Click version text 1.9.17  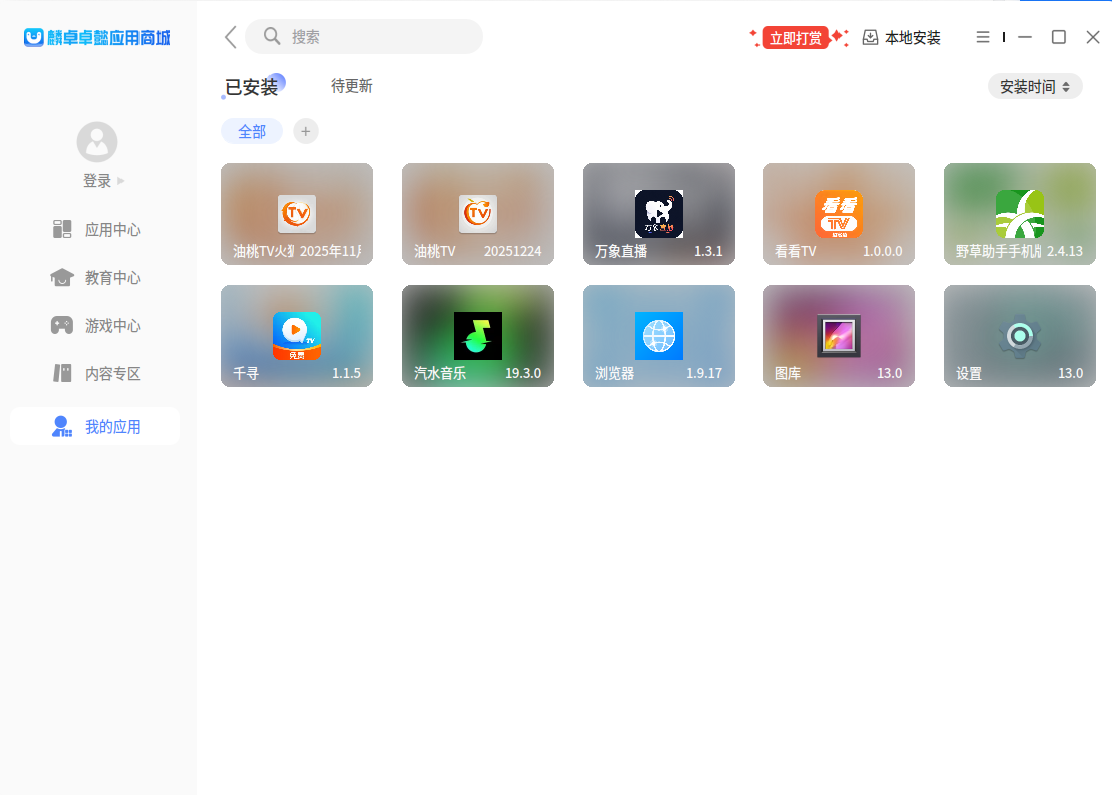pyautogui.click(x=704, y=373)
